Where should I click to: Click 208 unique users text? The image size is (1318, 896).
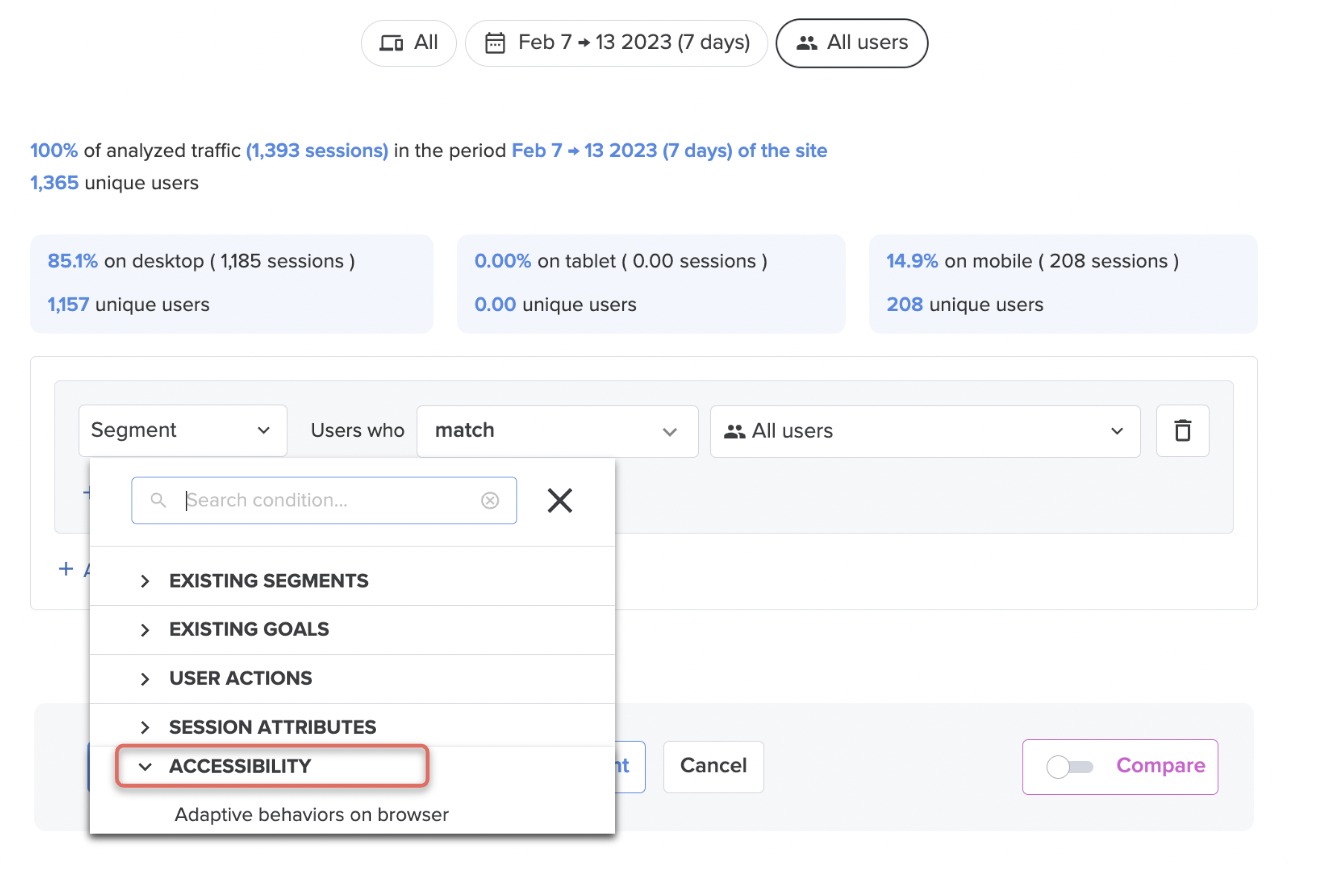tap(965, 305)
